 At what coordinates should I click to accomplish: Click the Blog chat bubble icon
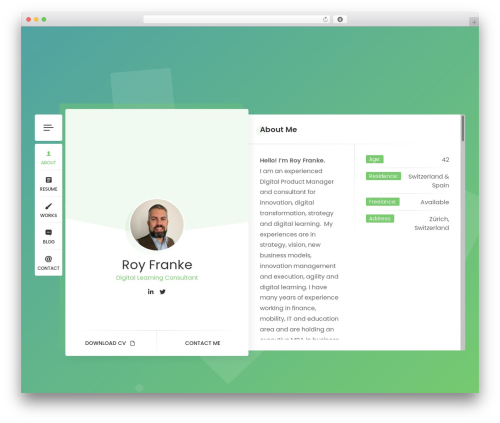(49, 233)
